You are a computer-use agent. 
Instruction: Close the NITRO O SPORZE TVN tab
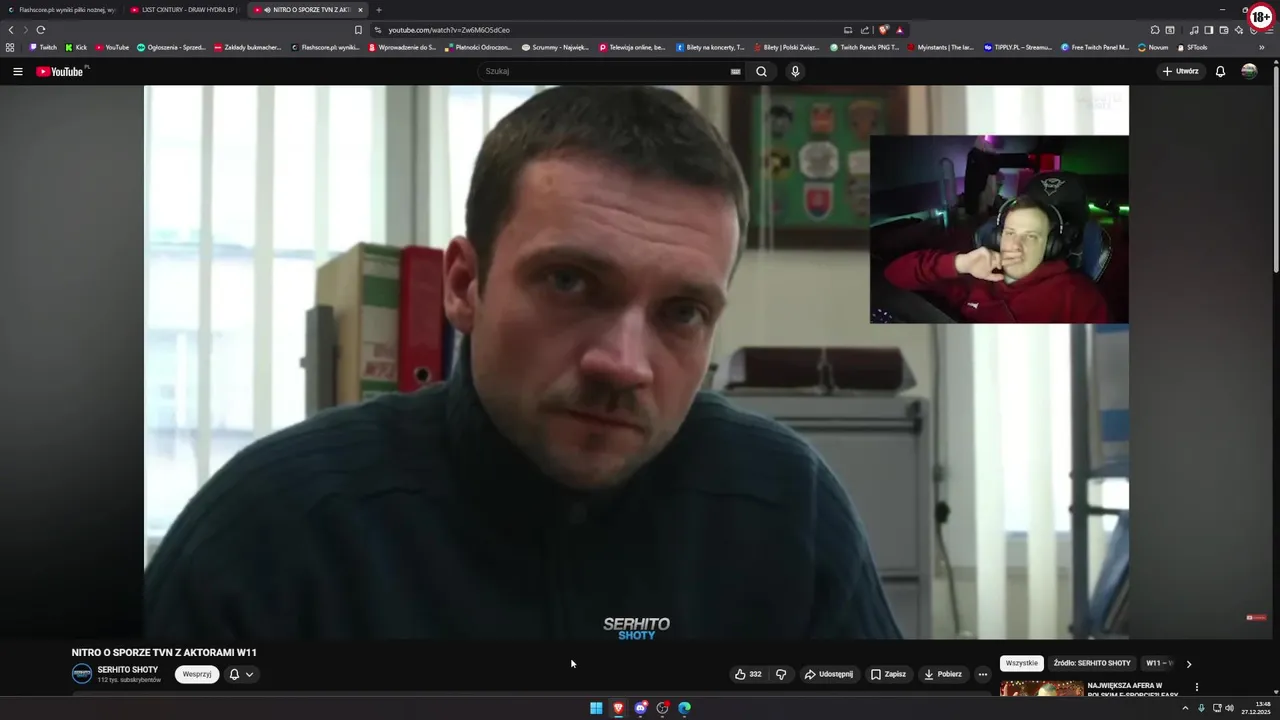[360, 10]
